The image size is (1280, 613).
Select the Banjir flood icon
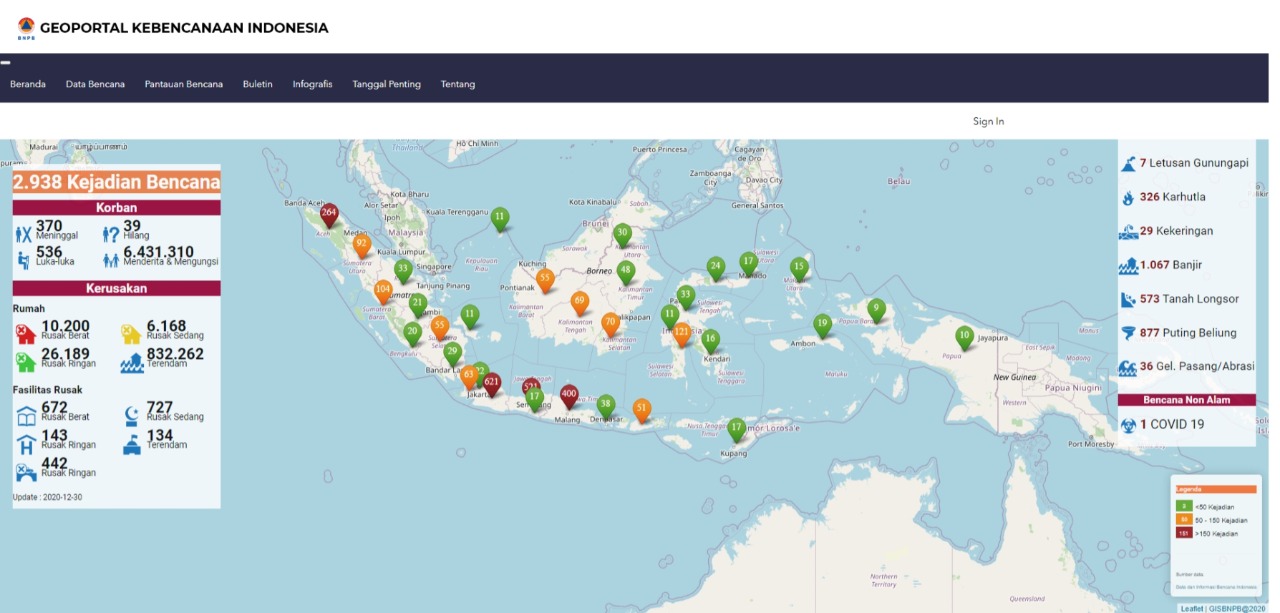click(1128, 265)
